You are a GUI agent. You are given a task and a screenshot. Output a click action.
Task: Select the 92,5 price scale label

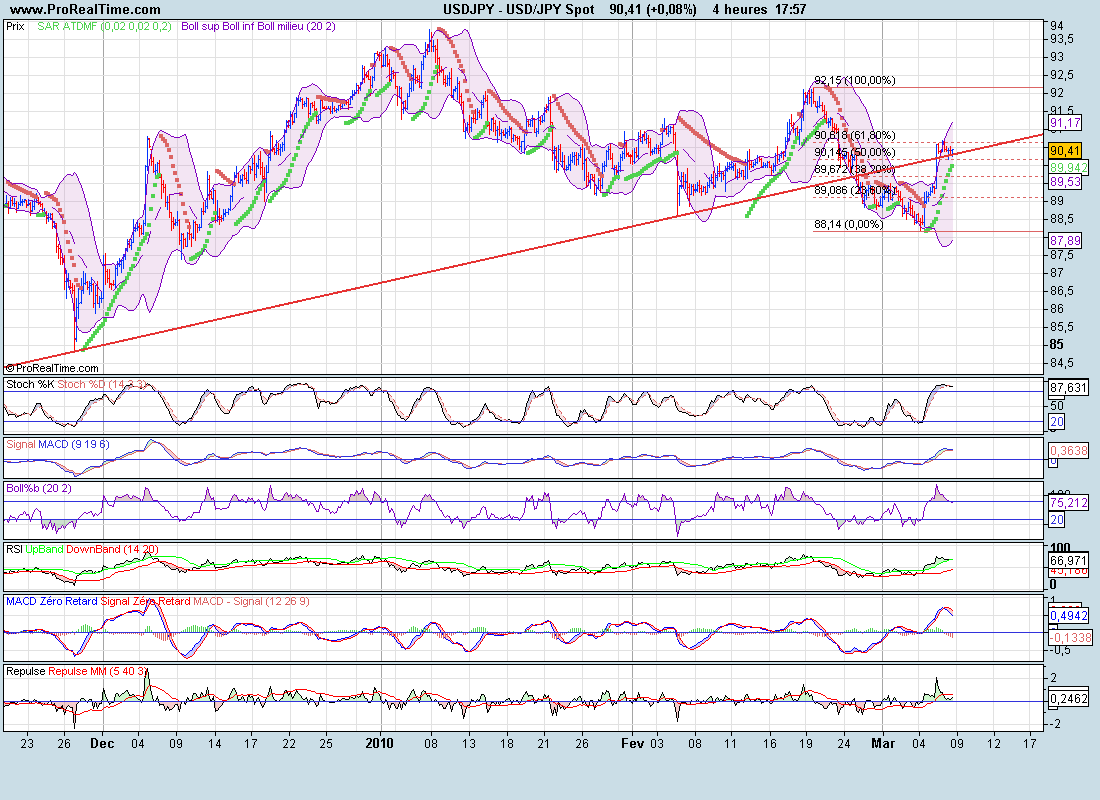(x=1061, y=74)
